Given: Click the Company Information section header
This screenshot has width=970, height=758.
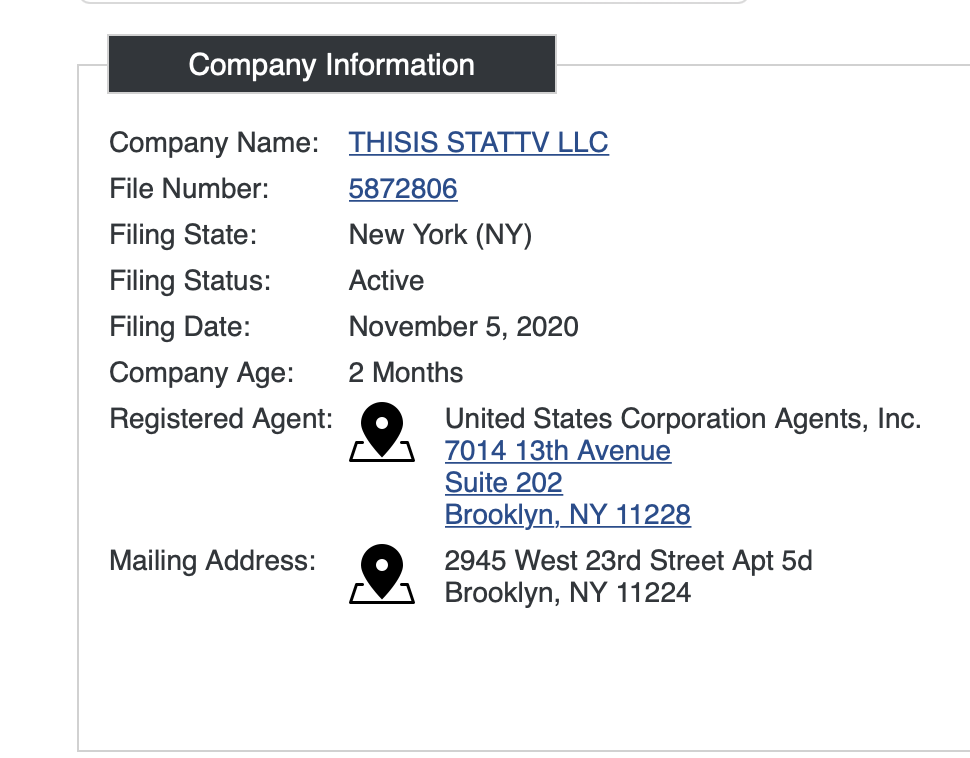Looking at the screenshot, I should pos(331,65).
